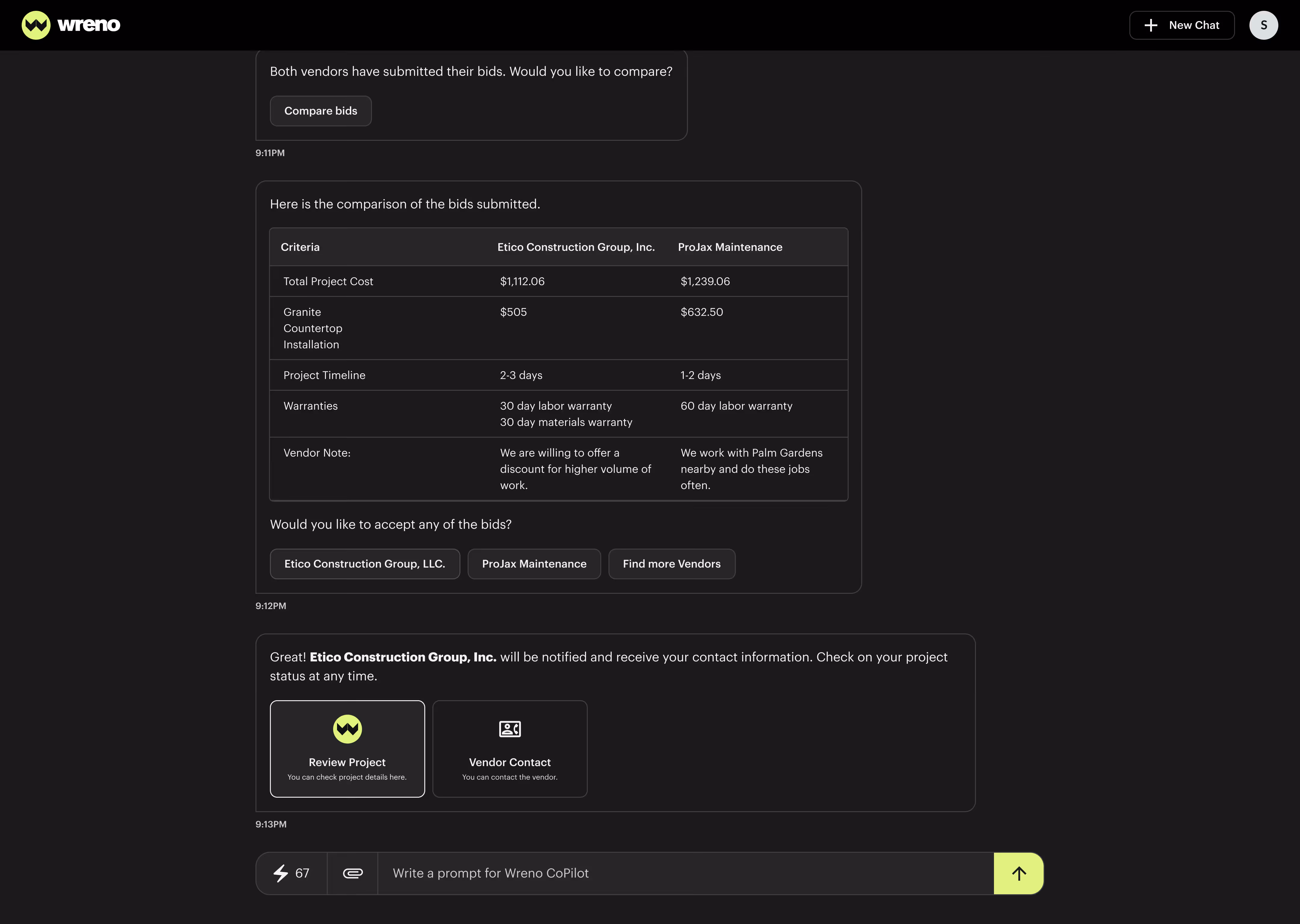Image resolution: width=1300 pixels, height=924 pixels.
Task: Accept the ProJax Maintenance bid
Action: coord(534,564)
